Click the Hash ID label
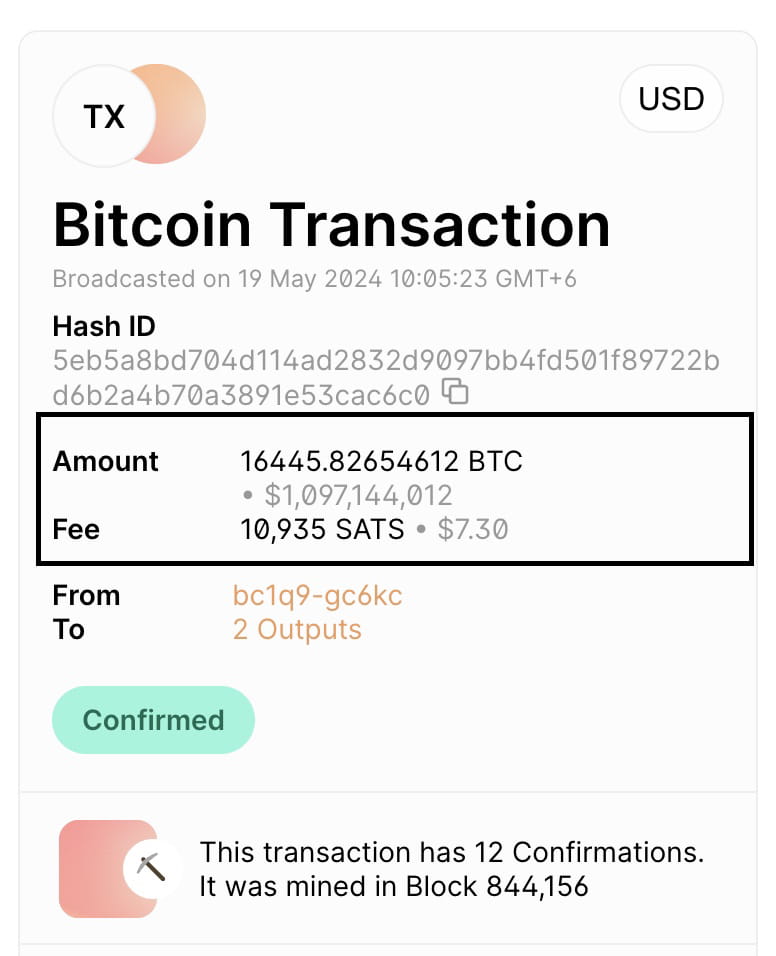The width and height of the screenshot is (776, 956). coord(104,327)
